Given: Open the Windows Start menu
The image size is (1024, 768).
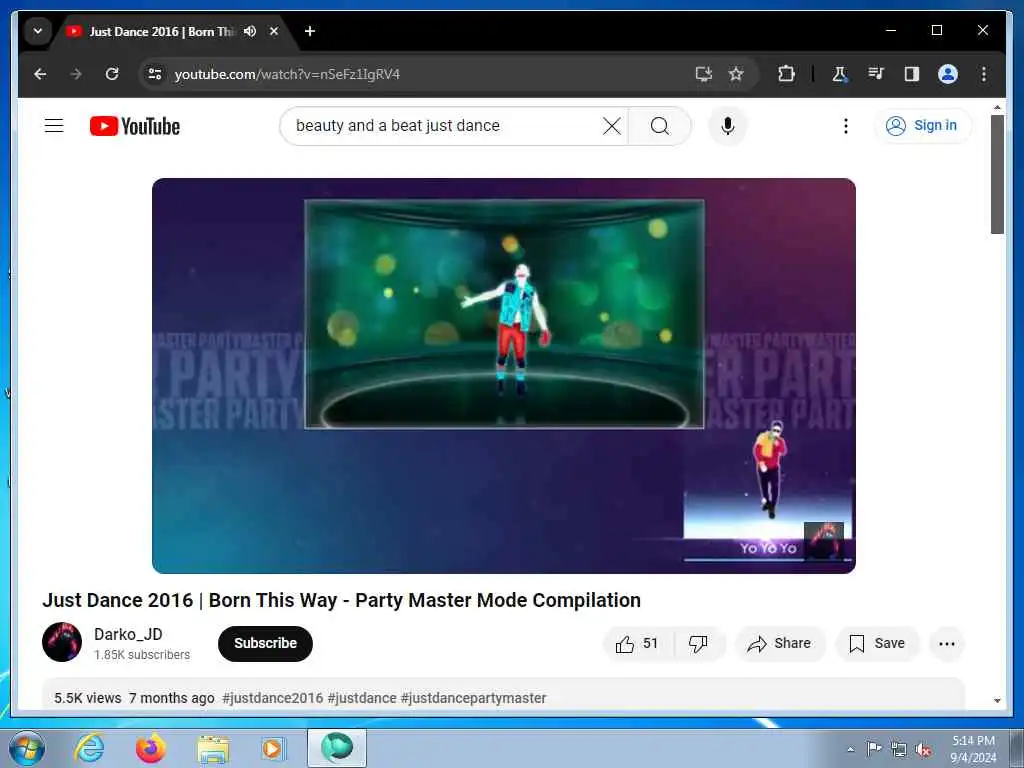Looking at the screenshot, I should coord(27,748).
